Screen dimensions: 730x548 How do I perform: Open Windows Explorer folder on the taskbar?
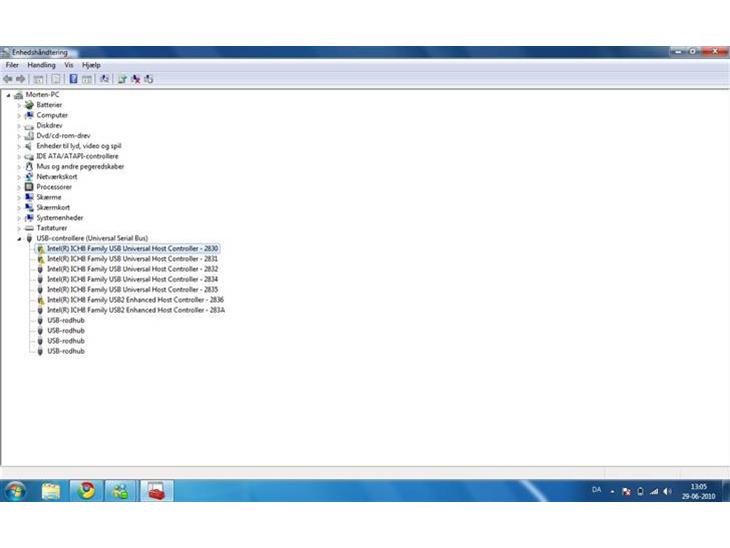[x=51, y=490]
